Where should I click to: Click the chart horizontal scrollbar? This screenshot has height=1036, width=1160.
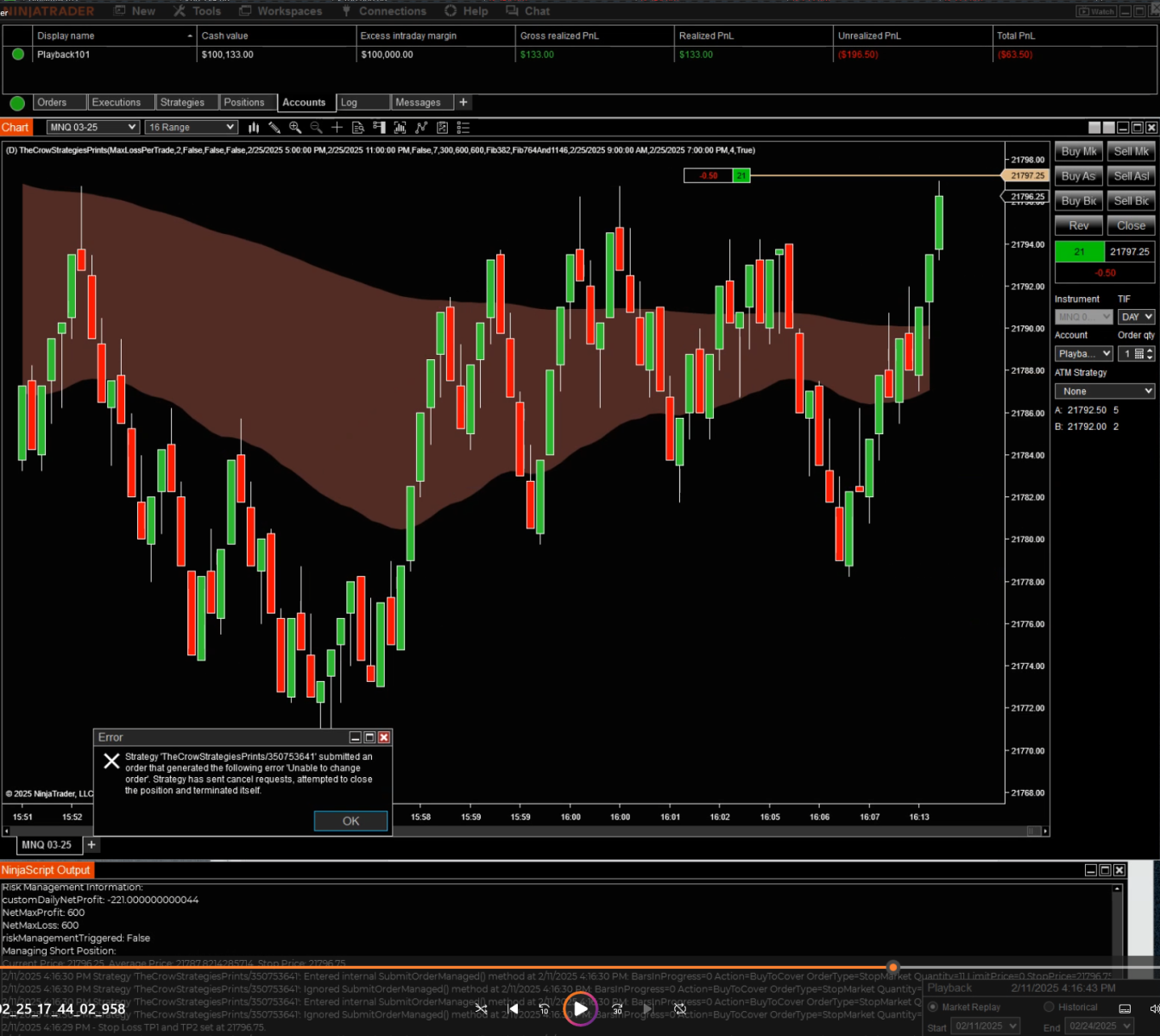pyautogui.click(x=526, y=831)
